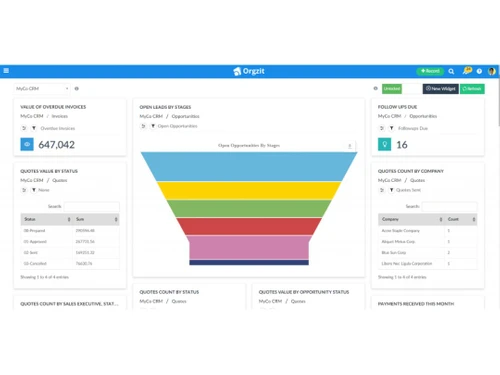Click the yellow funnel segment
This screenshot has width=500, height=375.
pos(249,191)
